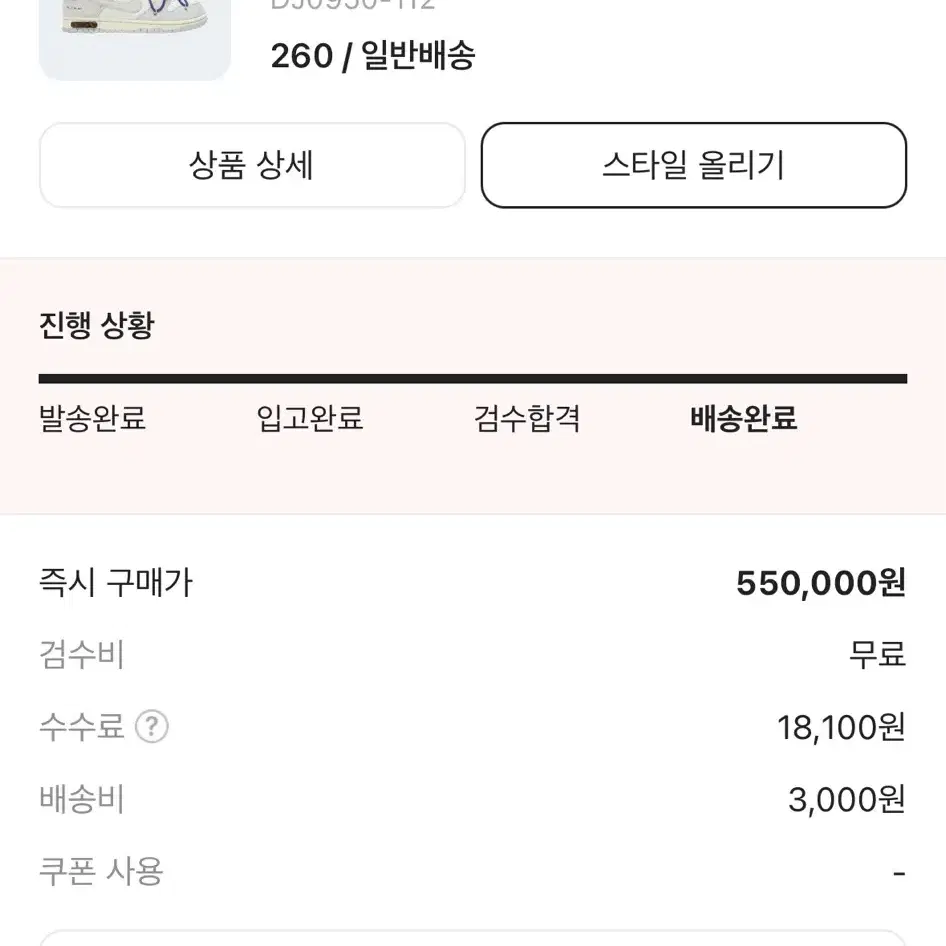Click the 쿠폰 사용 row label
946x946 pixels.
[101, 872]
